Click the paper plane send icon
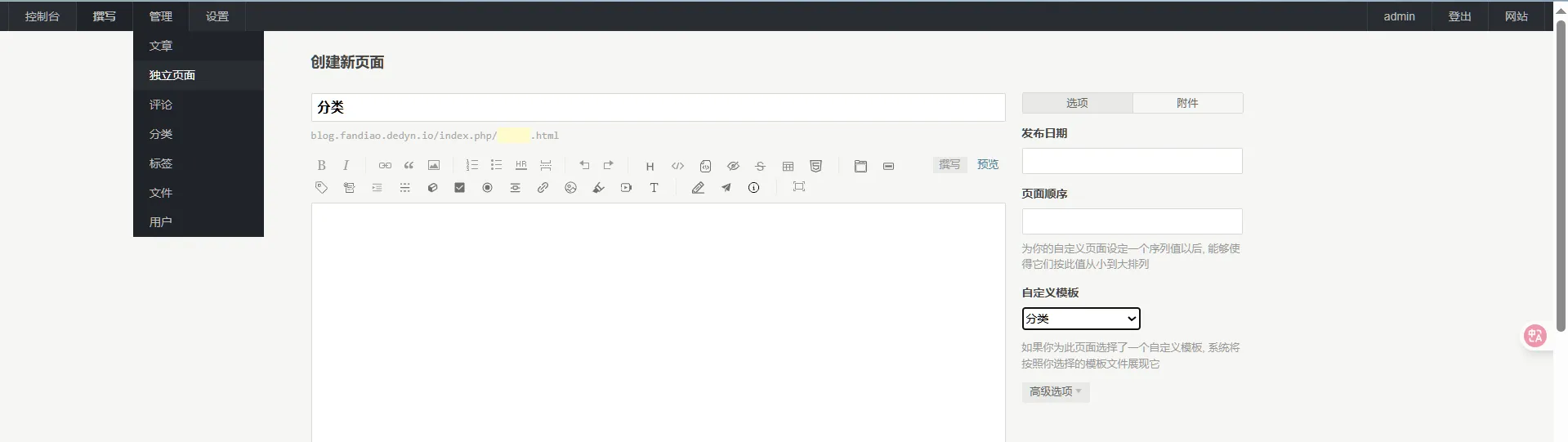This screenshot has width=1568, height=442. coord(726,187)
